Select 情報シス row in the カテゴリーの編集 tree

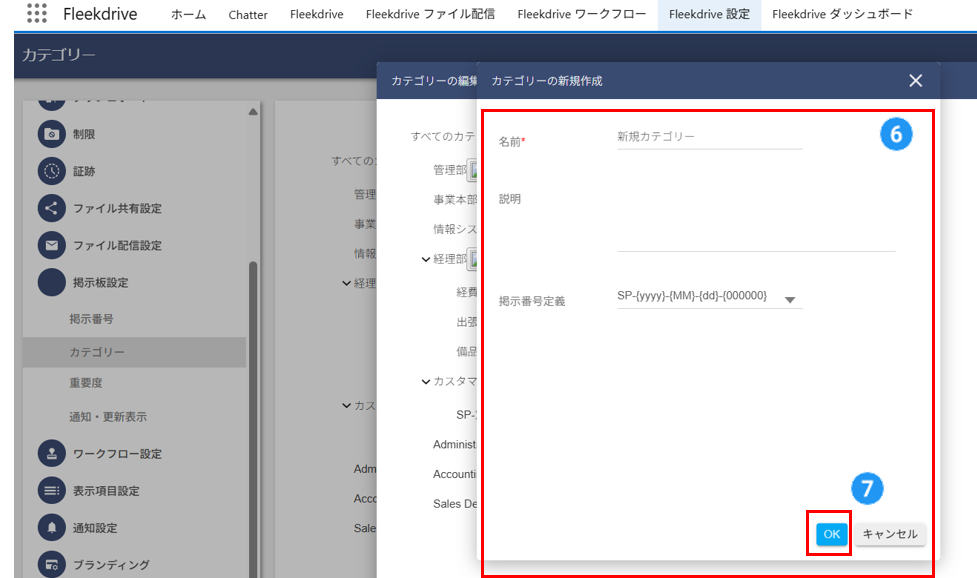click(x=455, y=229)
